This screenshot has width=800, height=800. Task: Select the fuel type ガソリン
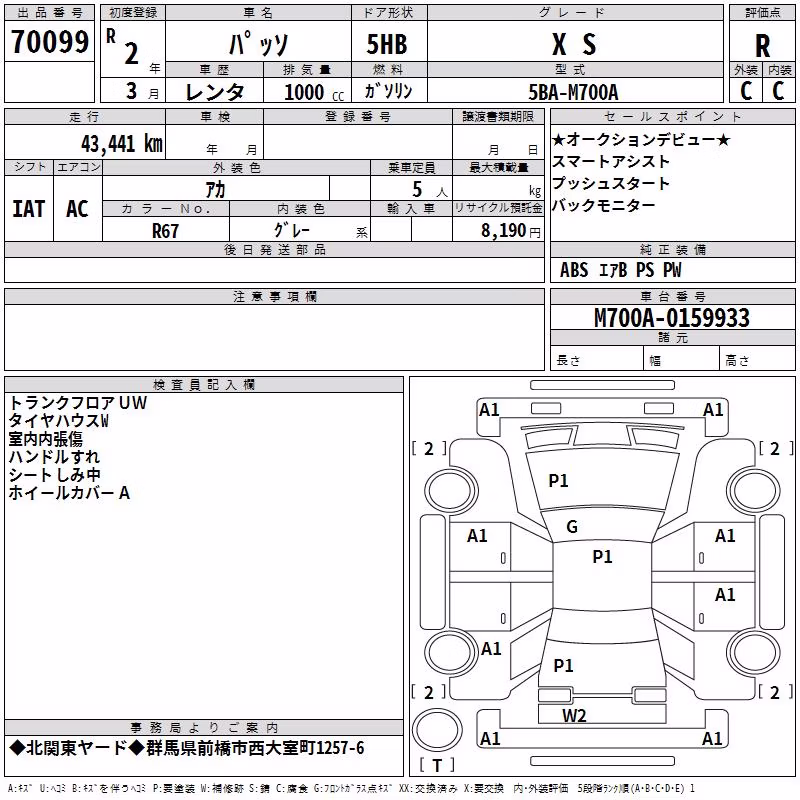pyautogui.click(x=388, y=91)
